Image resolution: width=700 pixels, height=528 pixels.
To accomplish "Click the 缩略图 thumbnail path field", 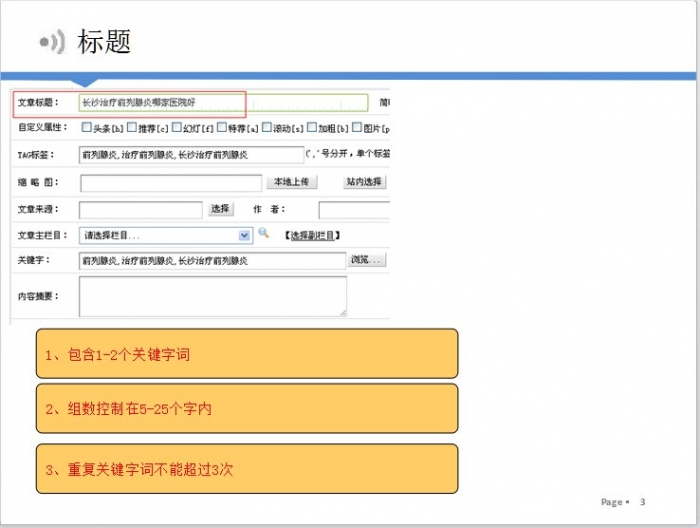I will point(171,183).
